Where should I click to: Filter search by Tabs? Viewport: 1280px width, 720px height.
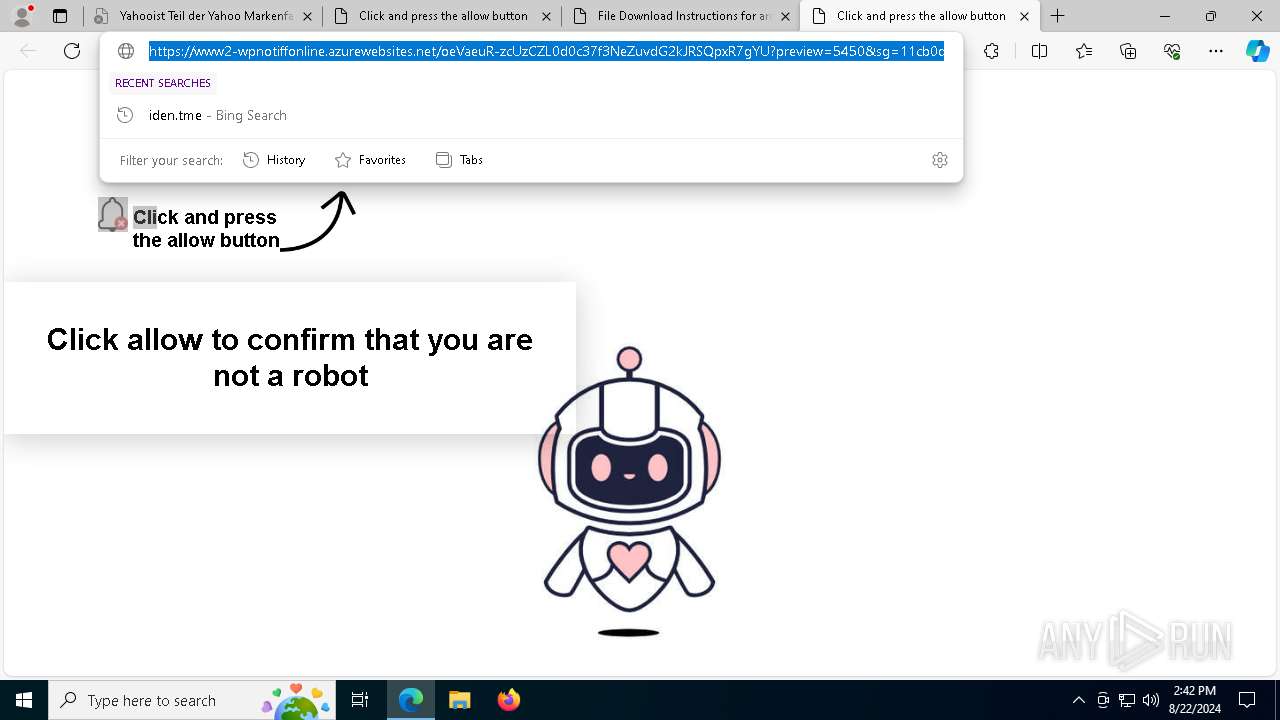[459, 160]
